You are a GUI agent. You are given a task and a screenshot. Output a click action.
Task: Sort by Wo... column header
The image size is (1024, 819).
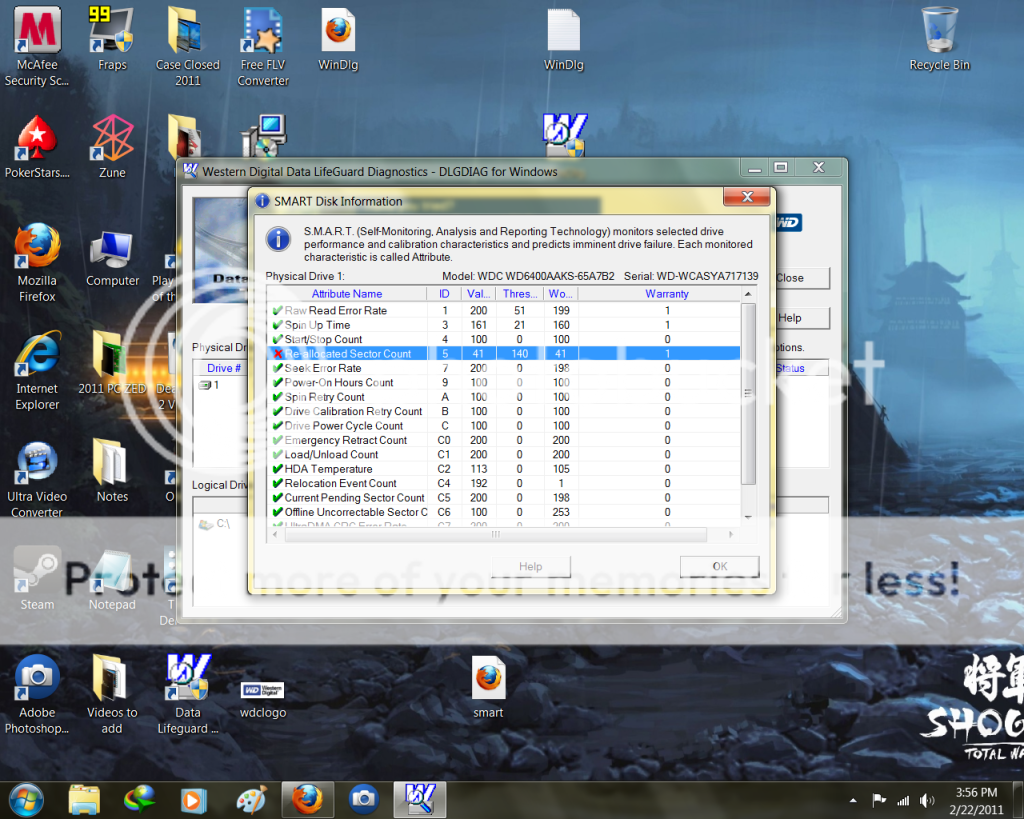(561, 294)
